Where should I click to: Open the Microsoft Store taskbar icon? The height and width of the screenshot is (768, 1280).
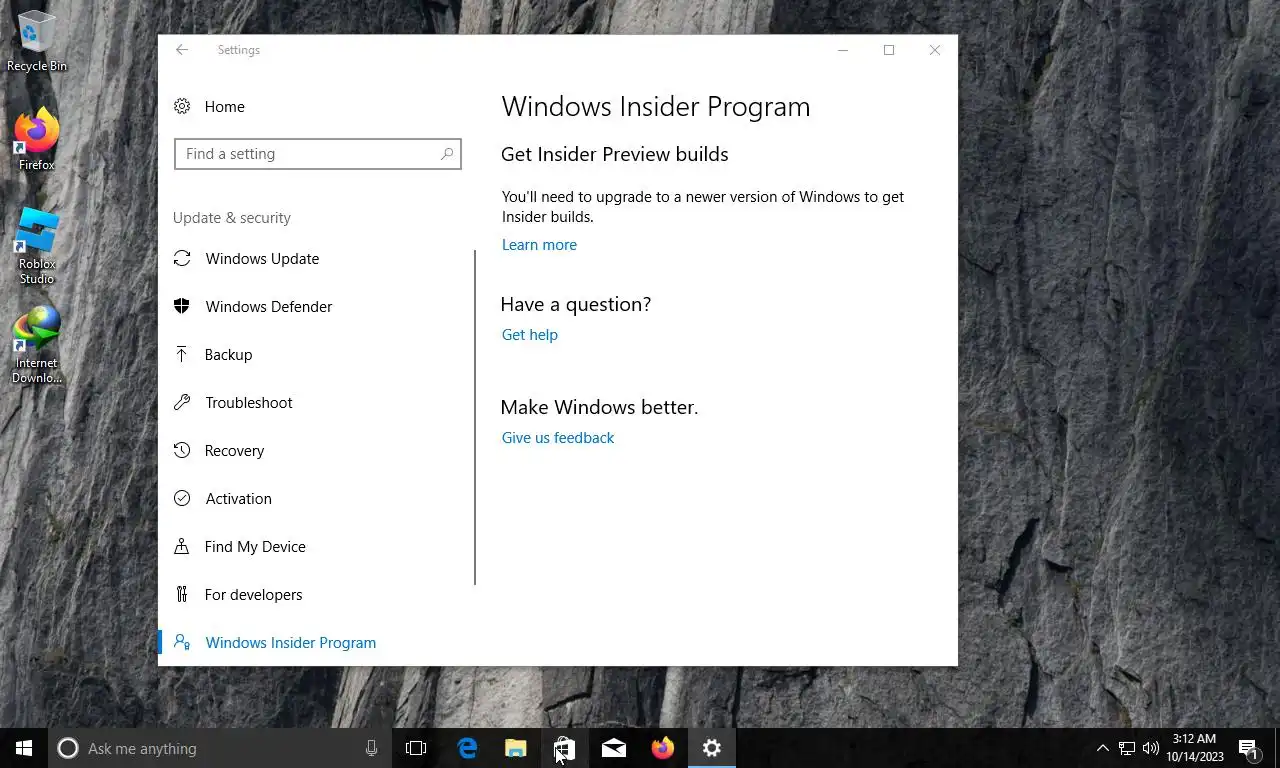pyautogui.click(x=564, y=748)
